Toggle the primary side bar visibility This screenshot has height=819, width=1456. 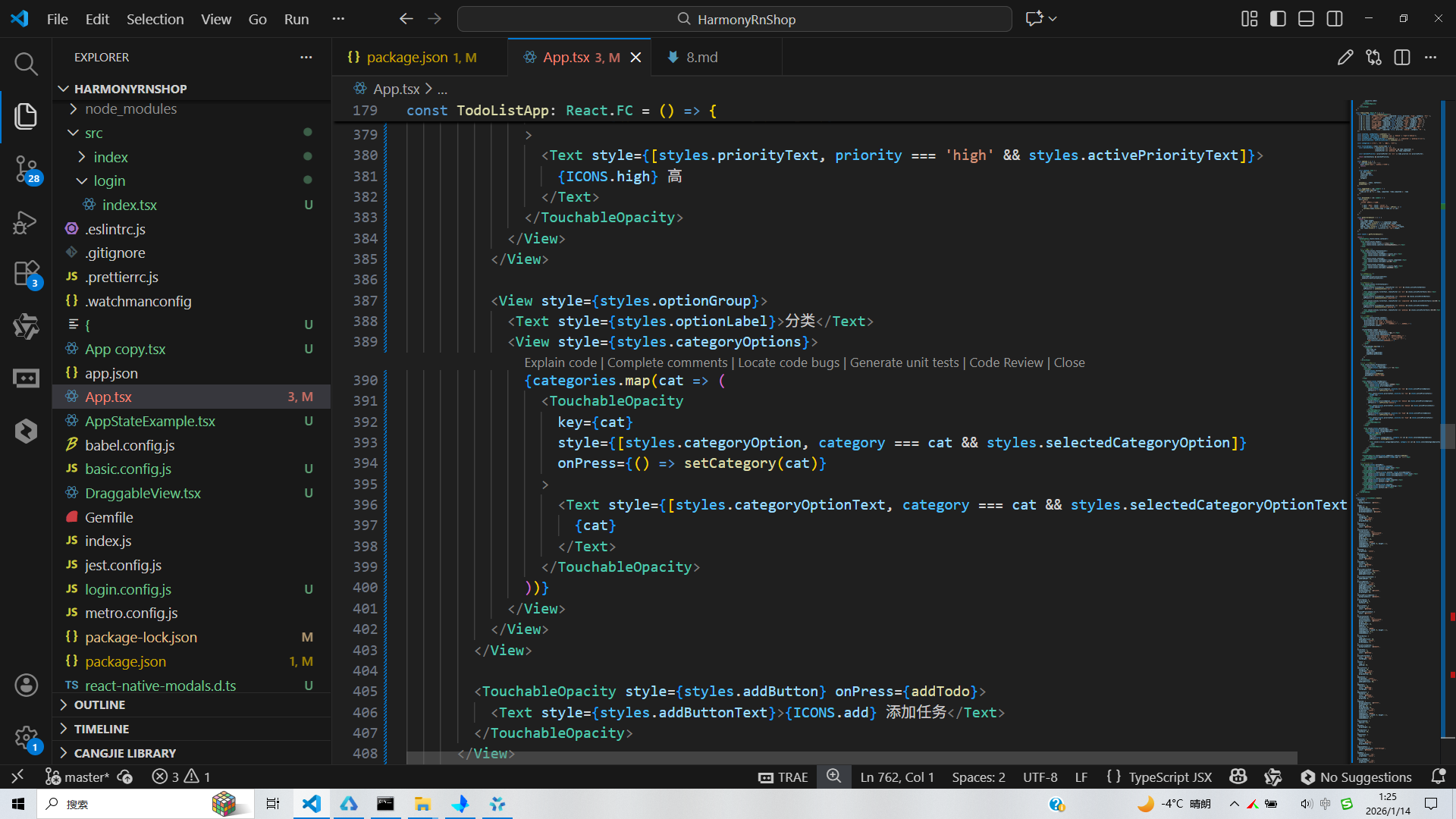tap(1278, 19)
